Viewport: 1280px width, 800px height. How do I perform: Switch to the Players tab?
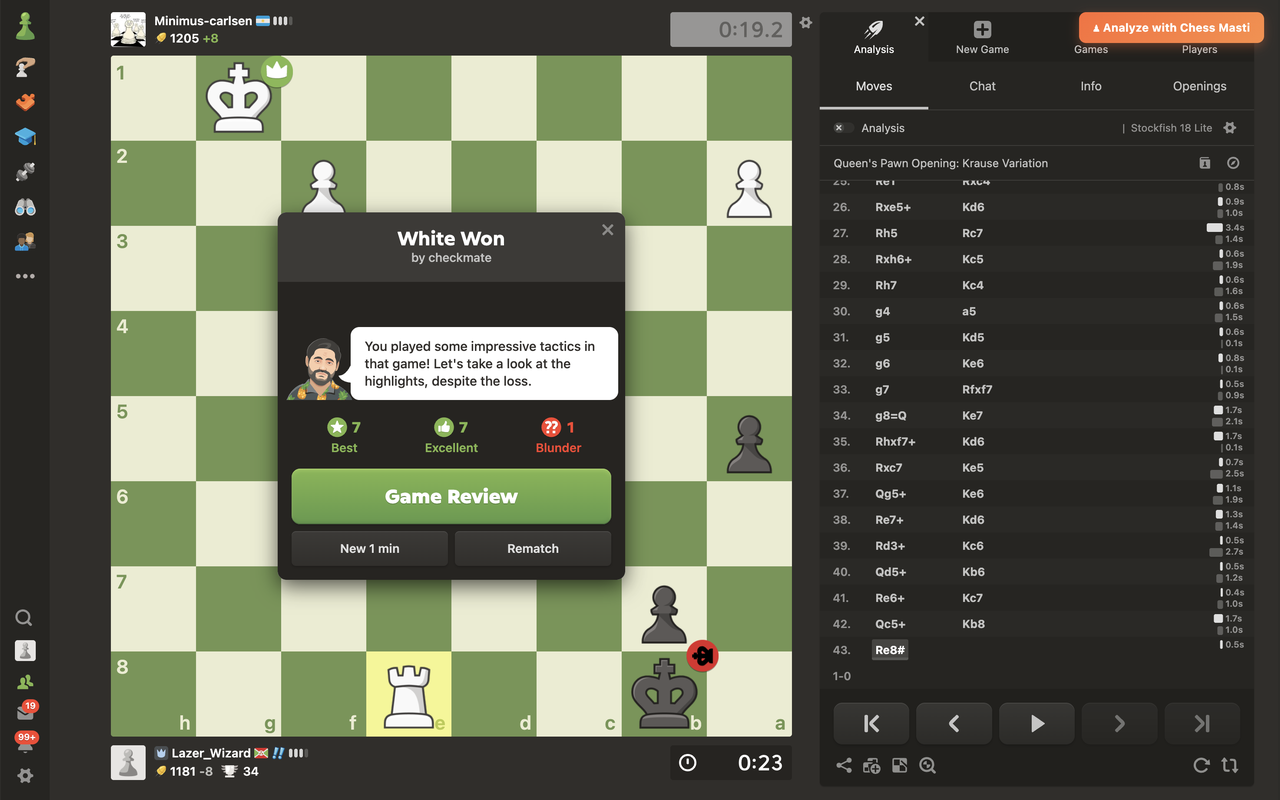1199,49
